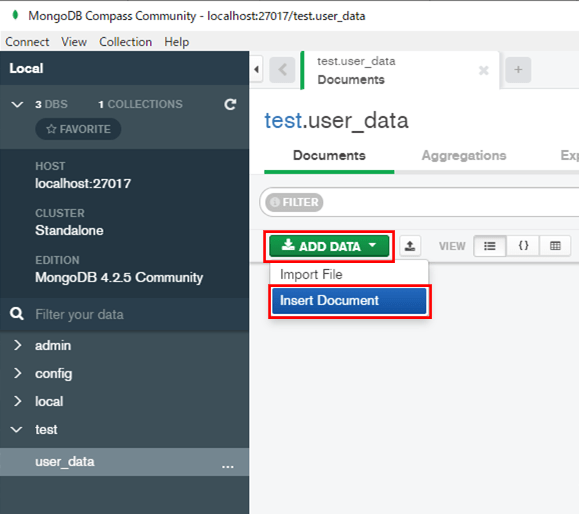Open the Collection menu

126,42
